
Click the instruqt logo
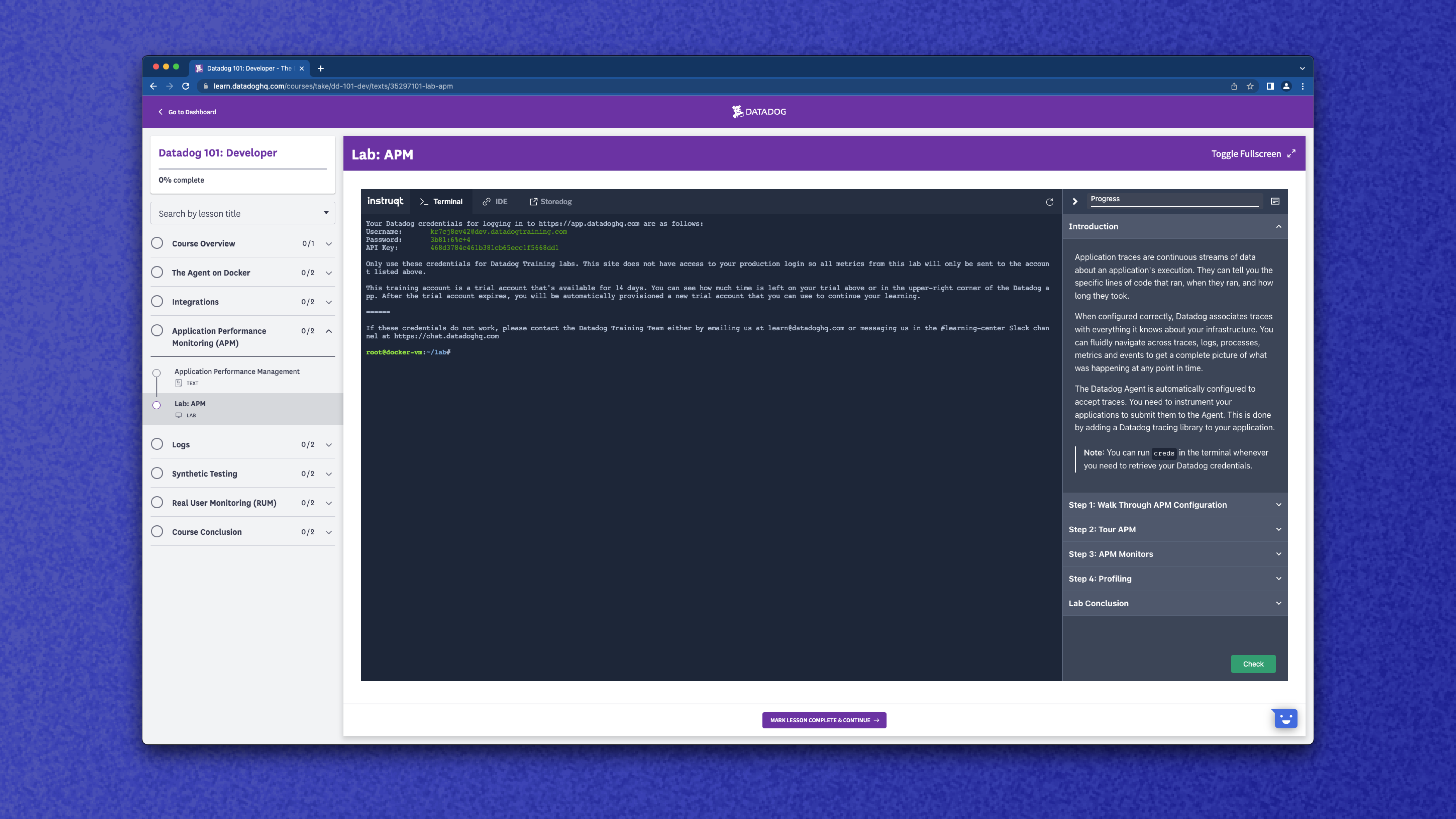(x=385, y=201)
